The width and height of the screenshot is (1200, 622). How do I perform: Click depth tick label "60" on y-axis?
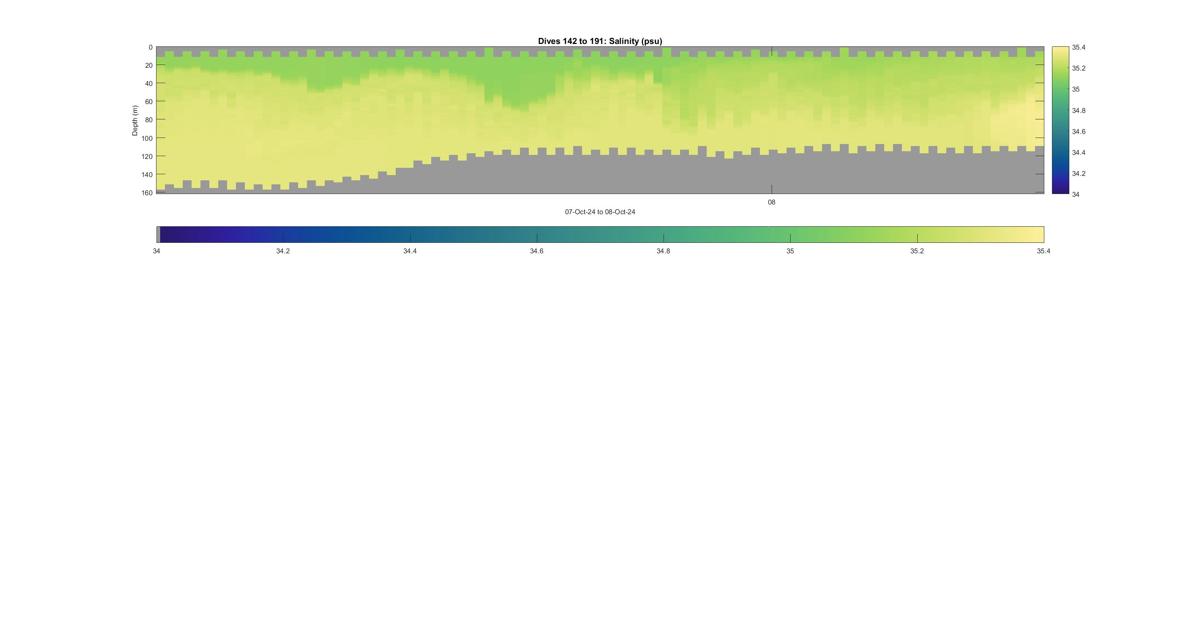point(148,101)
